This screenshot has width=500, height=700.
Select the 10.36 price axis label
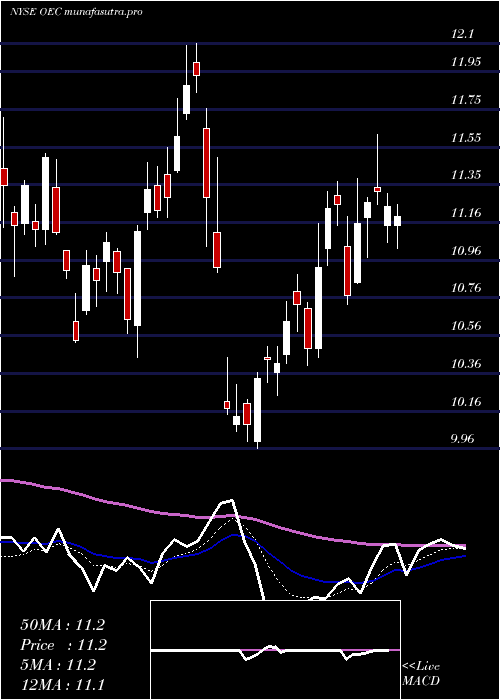(x=466, y=364)
